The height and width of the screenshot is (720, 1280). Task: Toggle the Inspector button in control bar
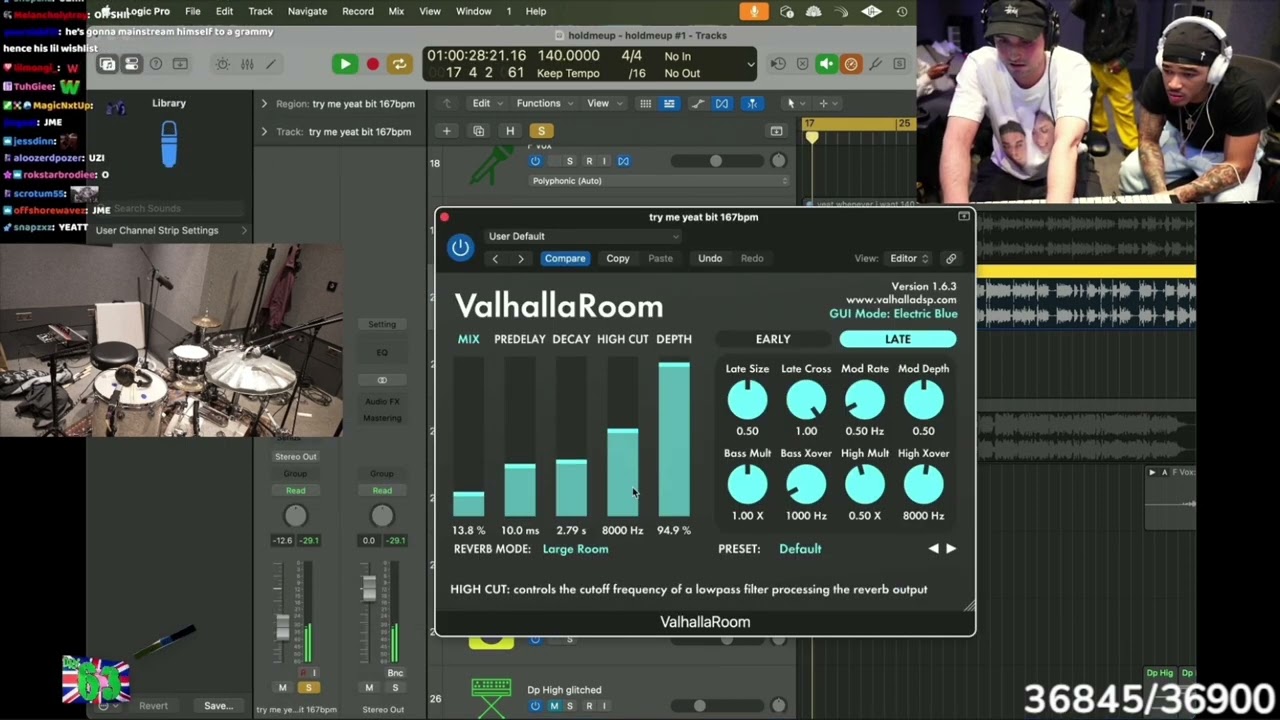pos(131,64)
